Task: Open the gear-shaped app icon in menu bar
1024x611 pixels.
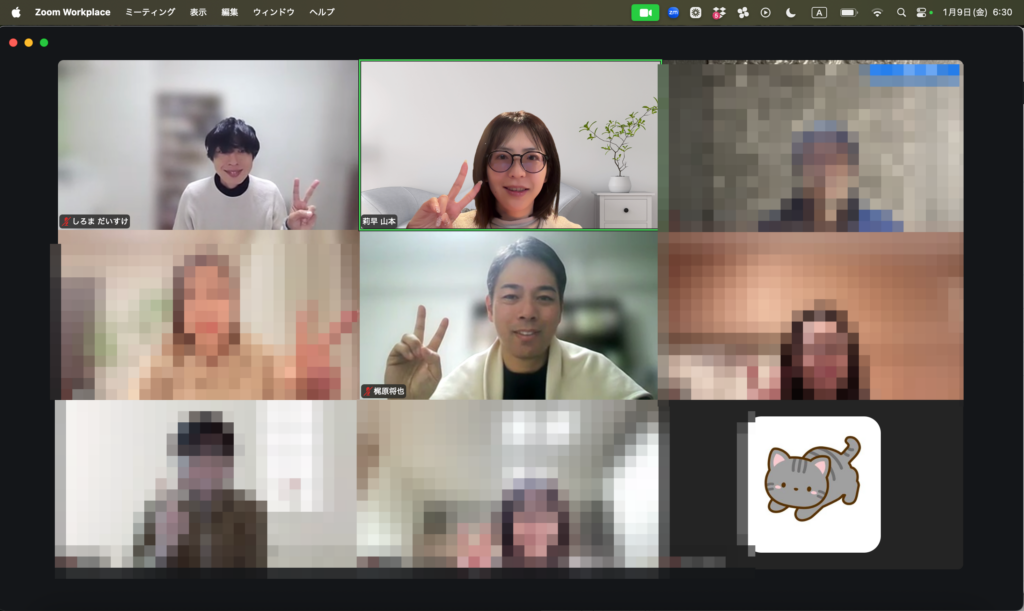Action: [695, 12]
